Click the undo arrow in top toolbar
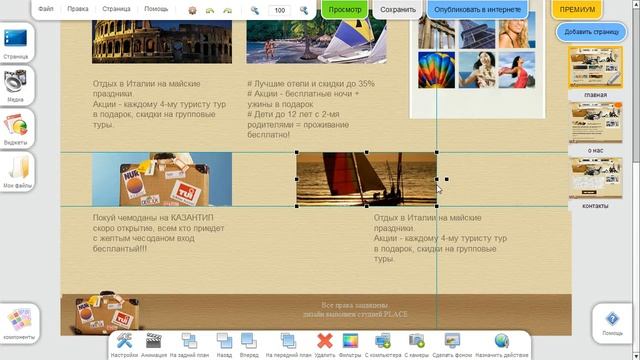This screenshot has width=640, height=360. point(210,10)
